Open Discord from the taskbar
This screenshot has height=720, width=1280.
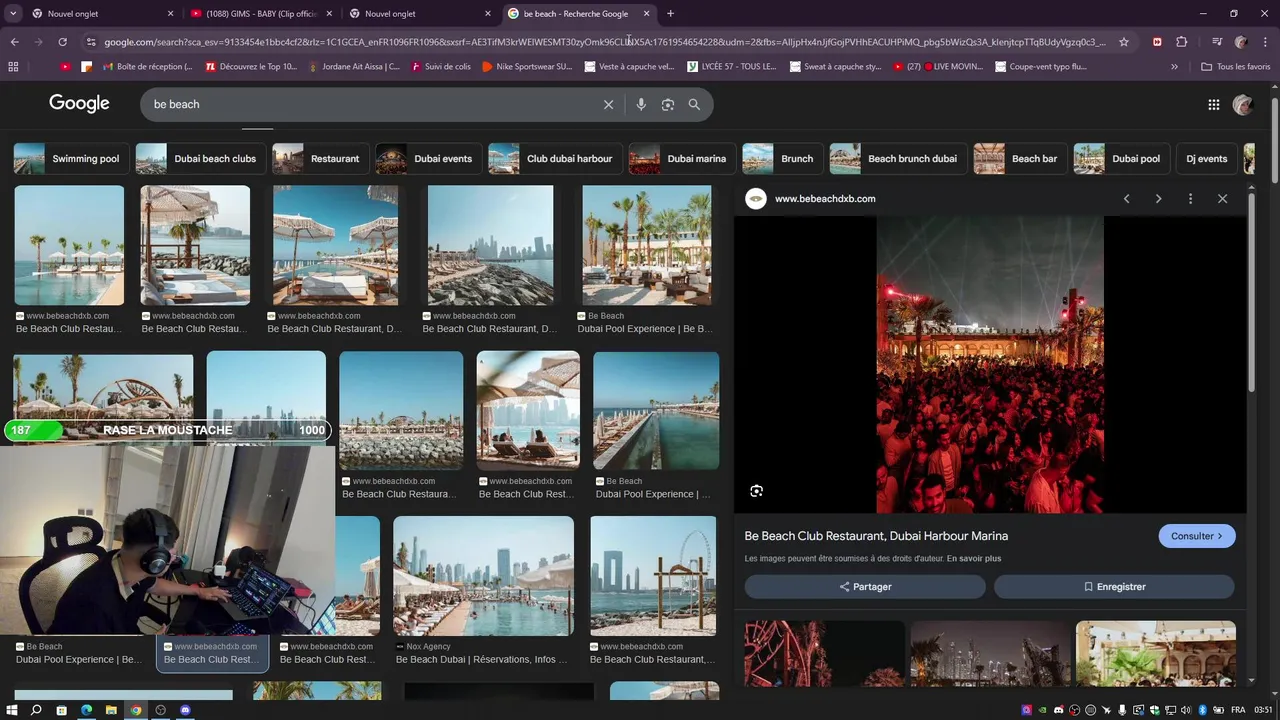coord(185,710)
